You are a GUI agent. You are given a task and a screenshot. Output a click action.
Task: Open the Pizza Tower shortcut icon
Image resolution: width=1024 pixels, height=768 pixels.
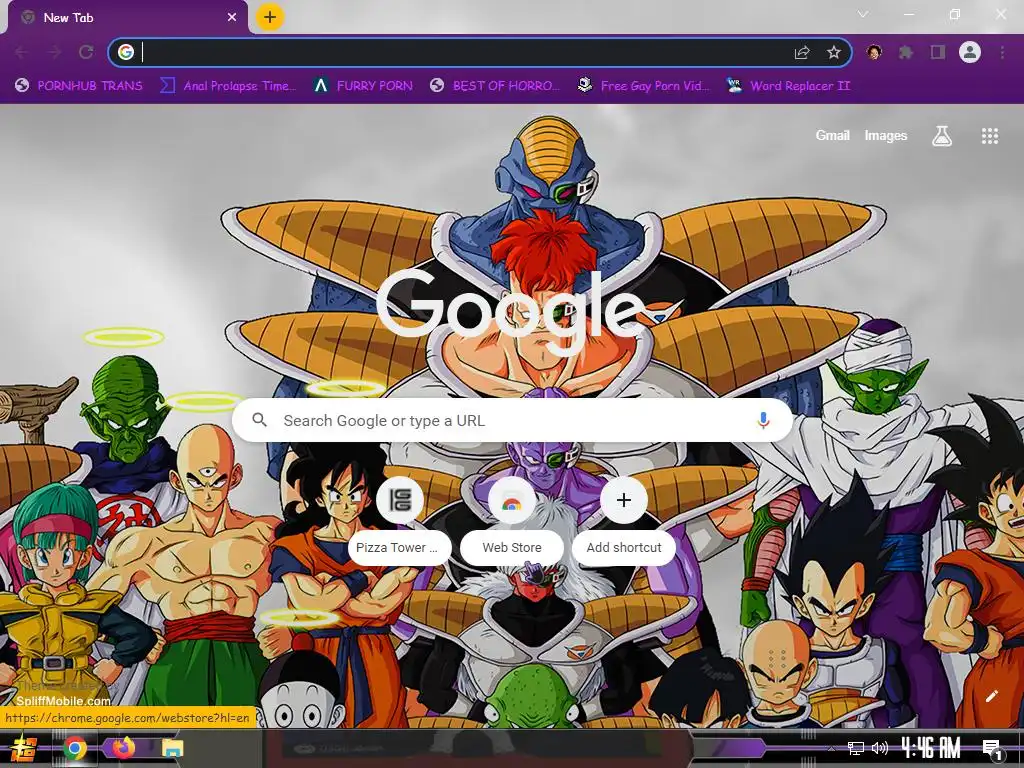(x=400, y=500)
